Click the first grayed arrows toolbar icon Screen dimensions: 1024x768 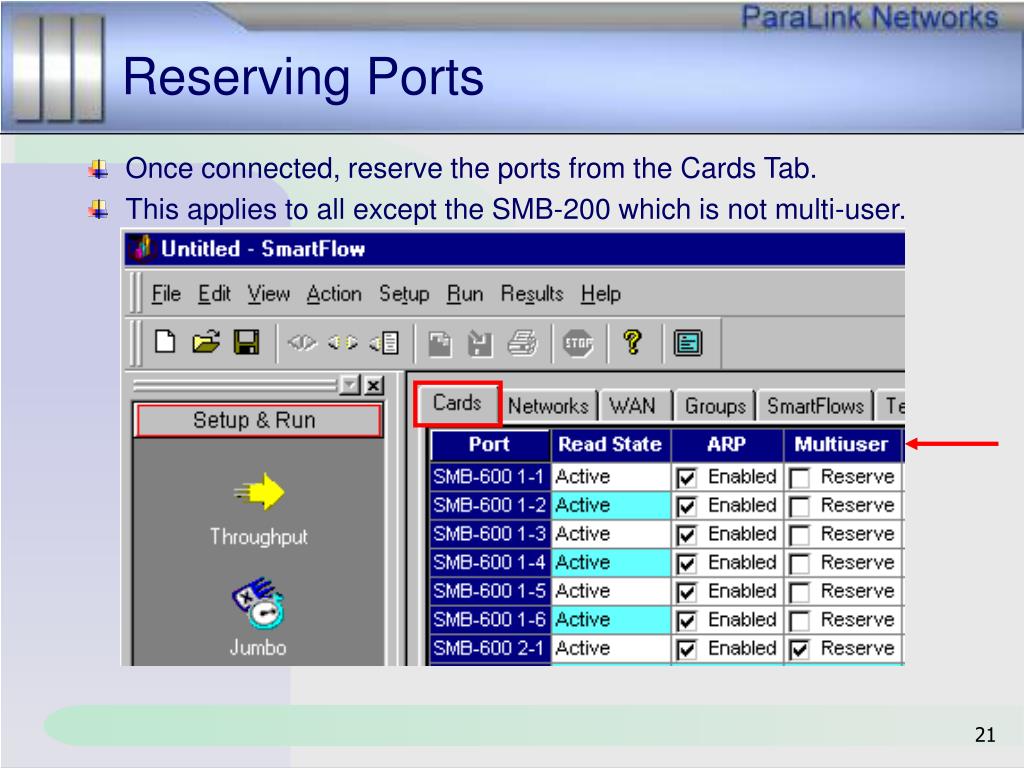point(302,342)
